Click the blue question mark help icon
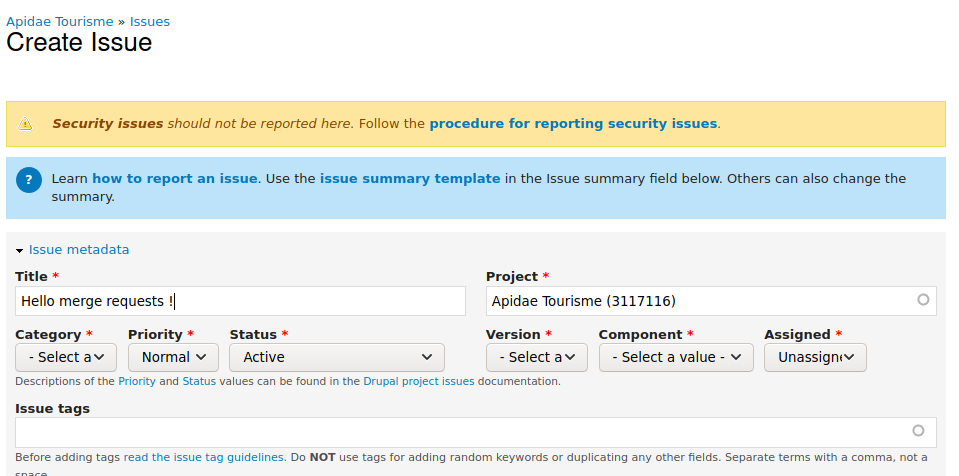Screen dimensions: 959x476 [29, 180]
